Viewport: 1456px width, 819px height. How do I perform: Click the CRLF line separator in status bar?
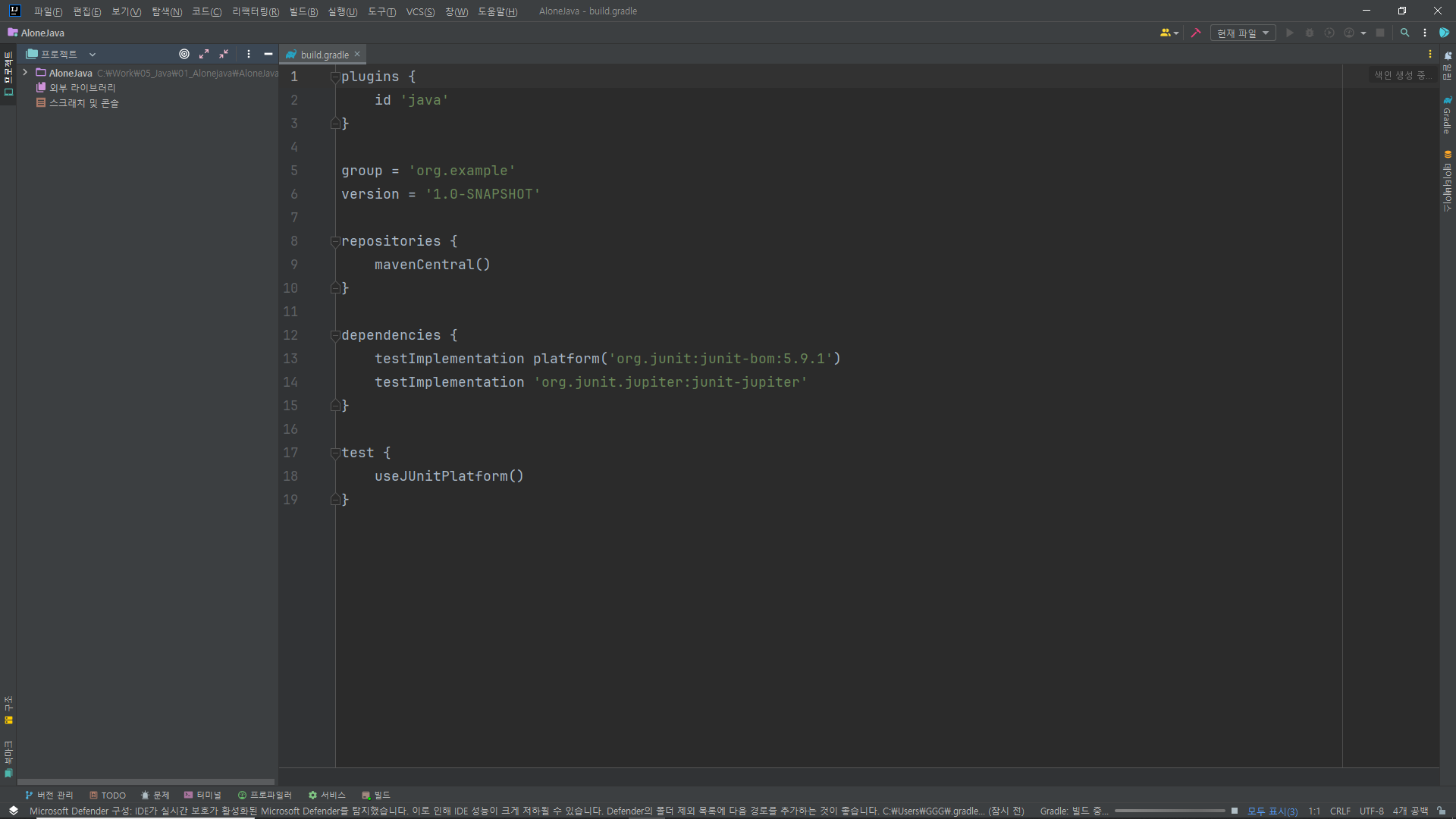(1339, 811)
